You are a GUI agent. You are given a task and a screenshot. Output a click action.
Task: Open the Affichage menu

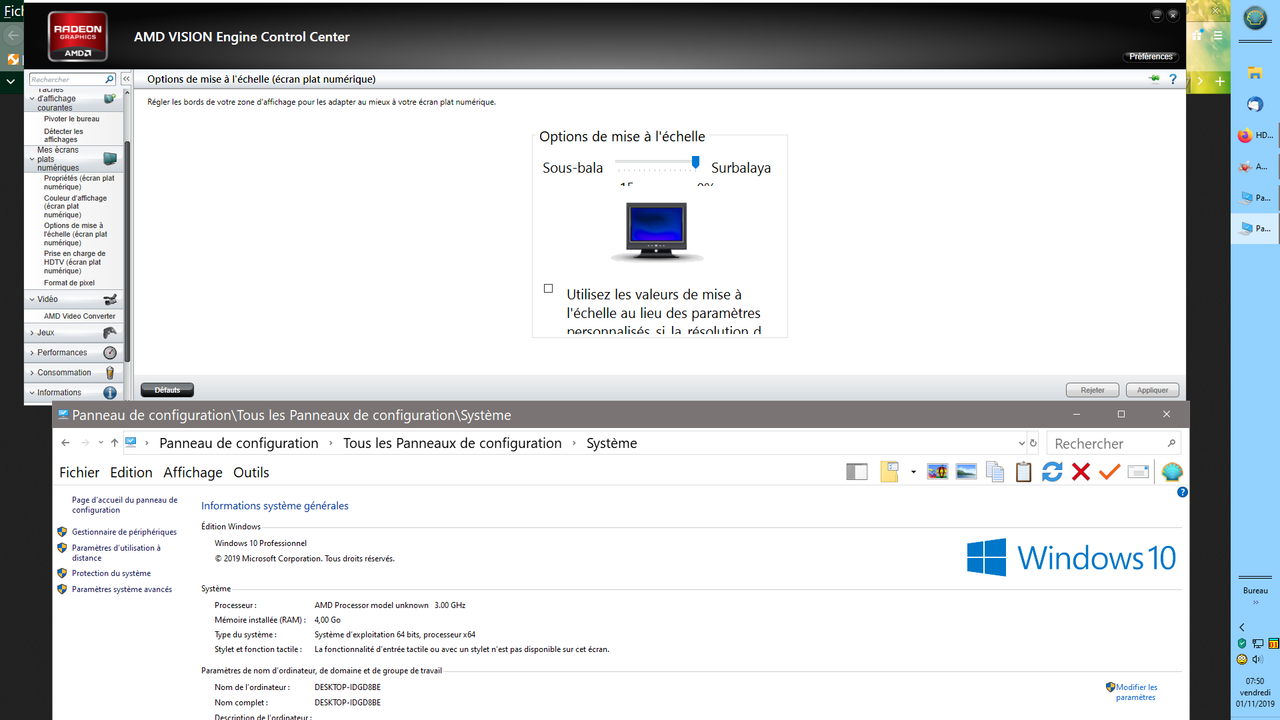(193, 472)
